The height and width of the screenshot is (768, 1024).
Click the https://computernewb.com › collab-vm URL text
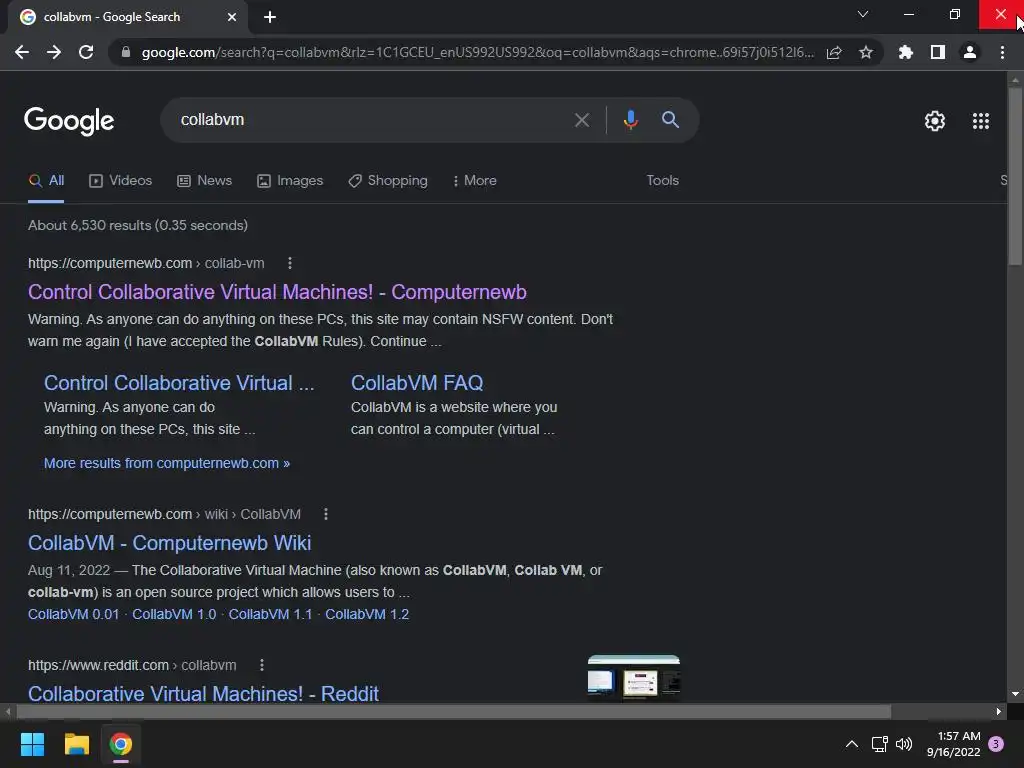click(146, 263)
